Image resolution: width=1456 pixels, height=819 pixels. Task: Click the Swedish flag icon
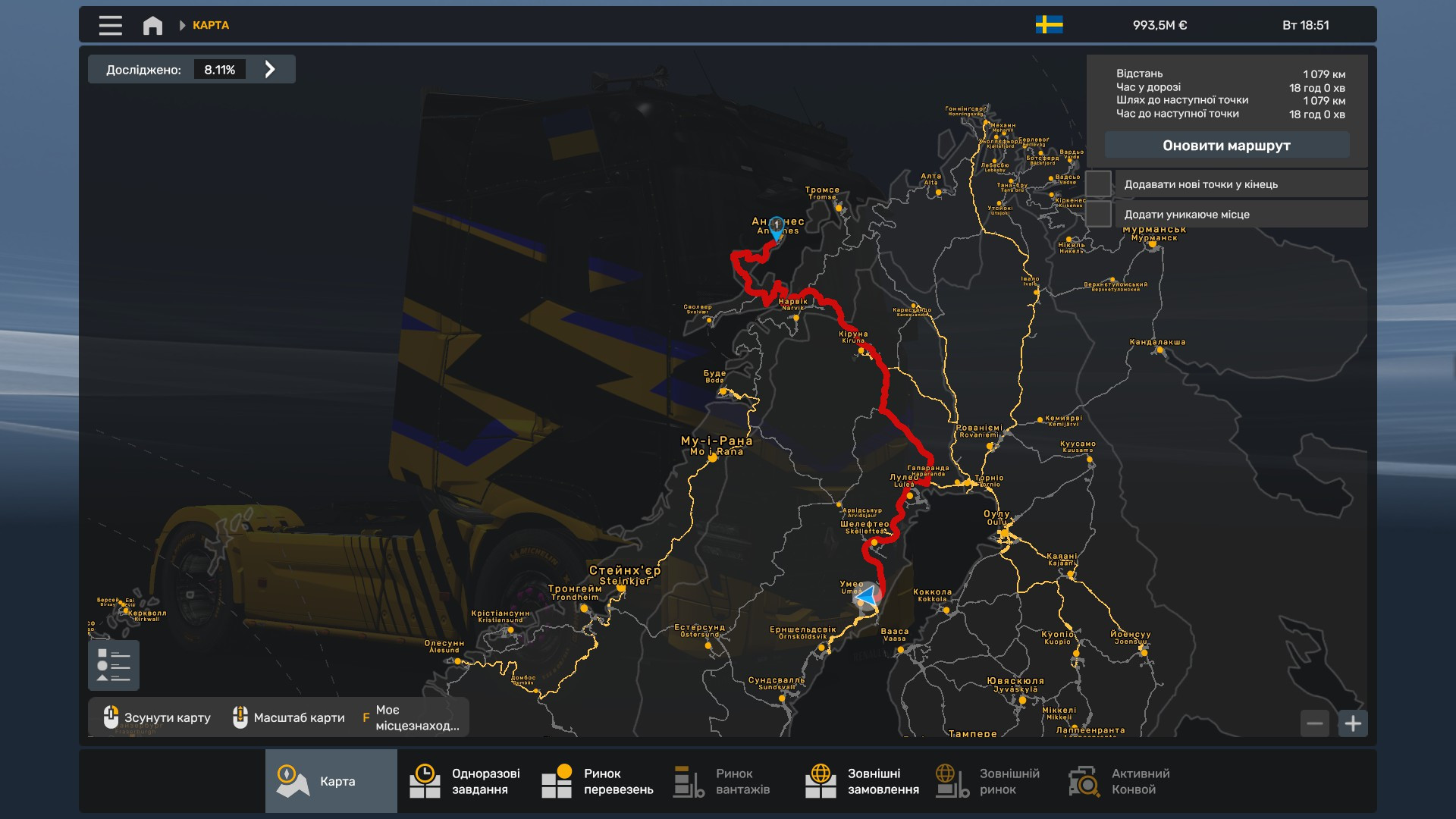pyautogui.click(x=1049, y=25)
